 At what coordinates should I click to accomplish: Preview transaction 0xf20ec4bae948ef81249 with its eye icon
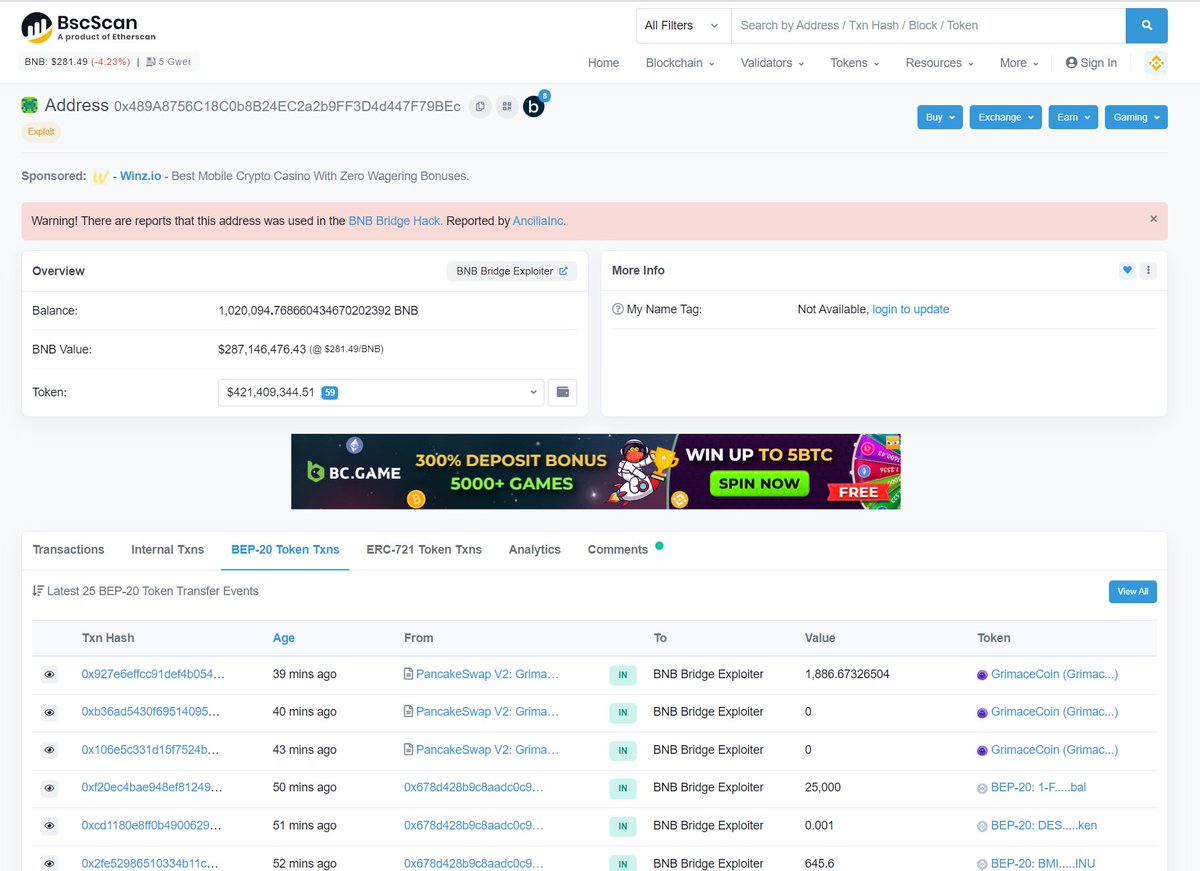click(49, 788)
